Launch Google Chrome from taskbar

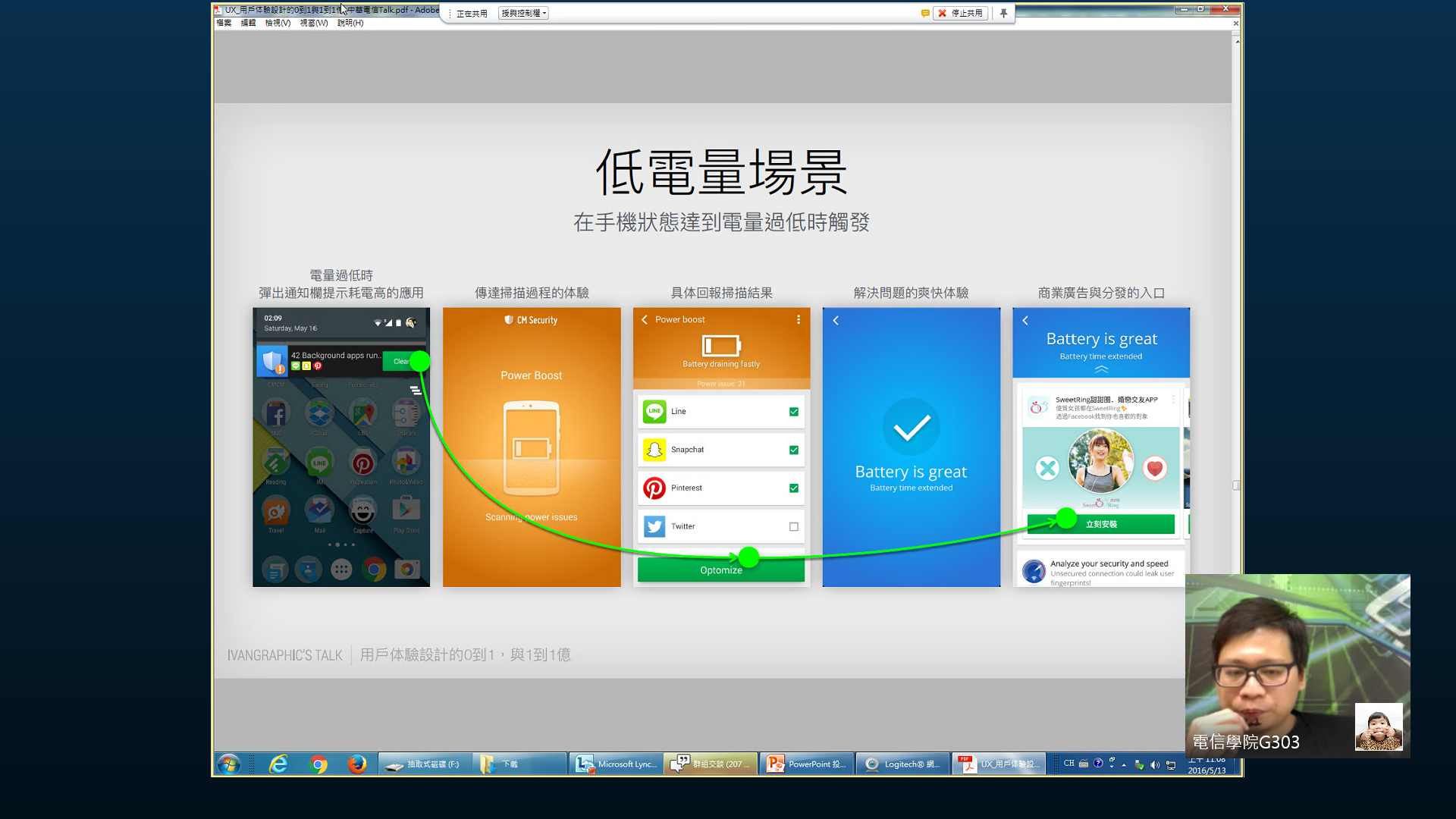pos(318,764)
